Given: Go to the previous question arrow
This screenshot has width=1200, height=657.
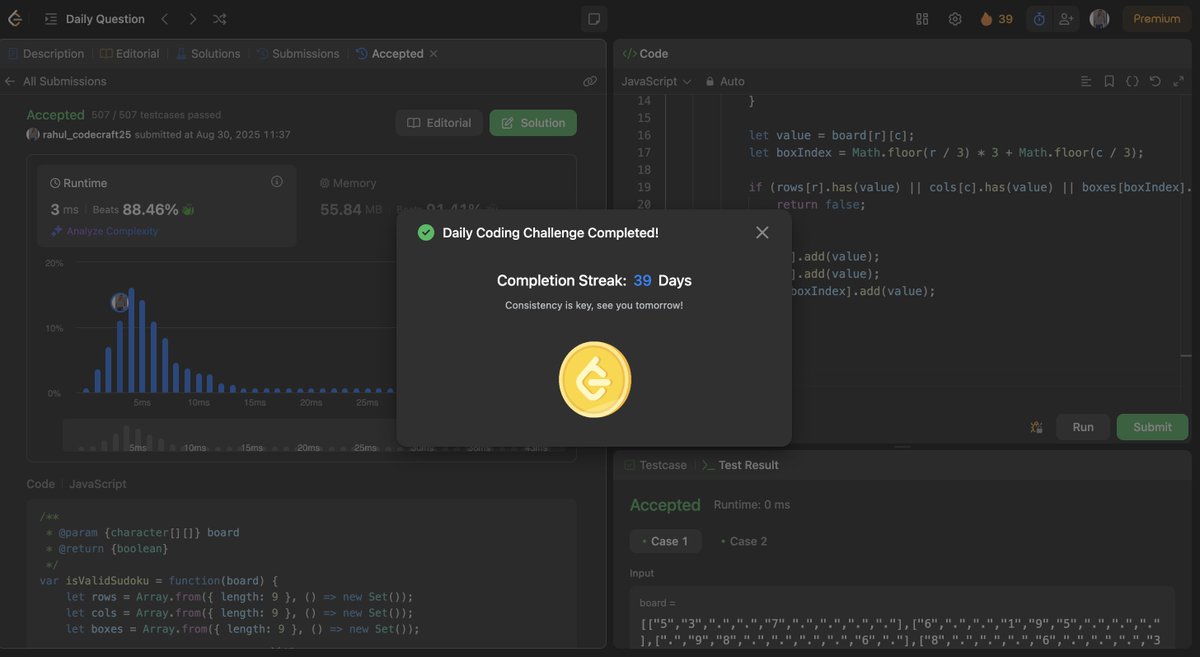Looking at the screenshot, I should click(x=165, y=19).
